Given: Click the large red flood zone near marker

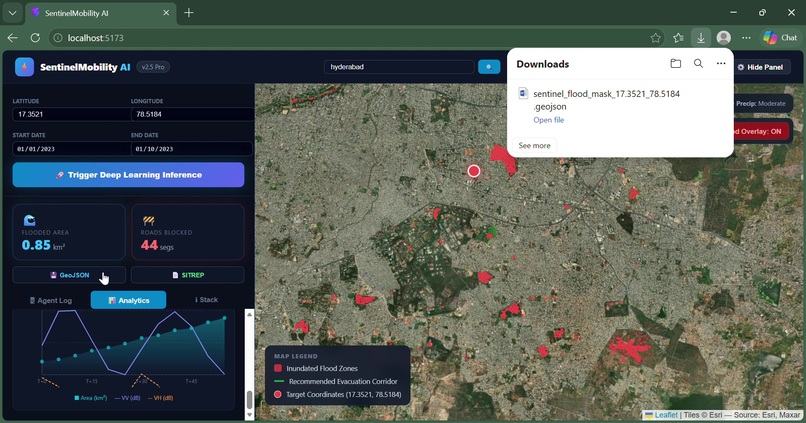Looking at the screenshot, I should (503, 158).
